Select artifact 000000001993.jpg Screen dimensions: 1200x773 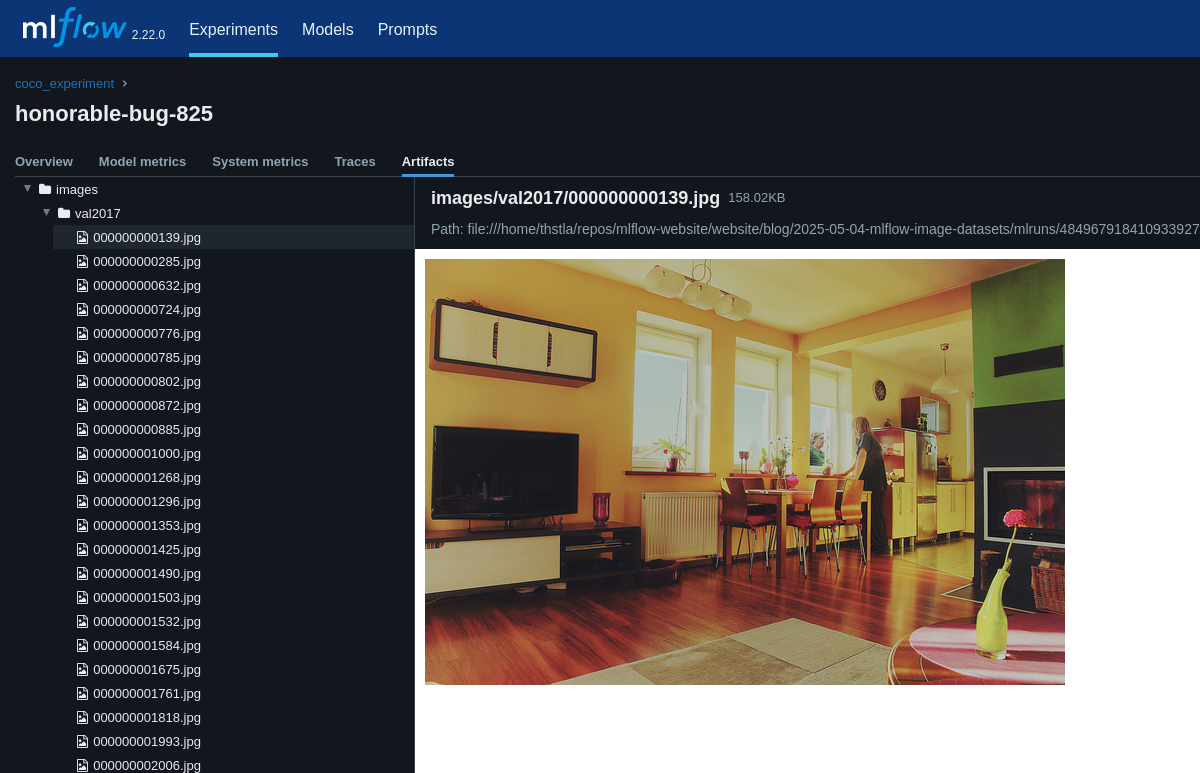click(x=147, y=741)
